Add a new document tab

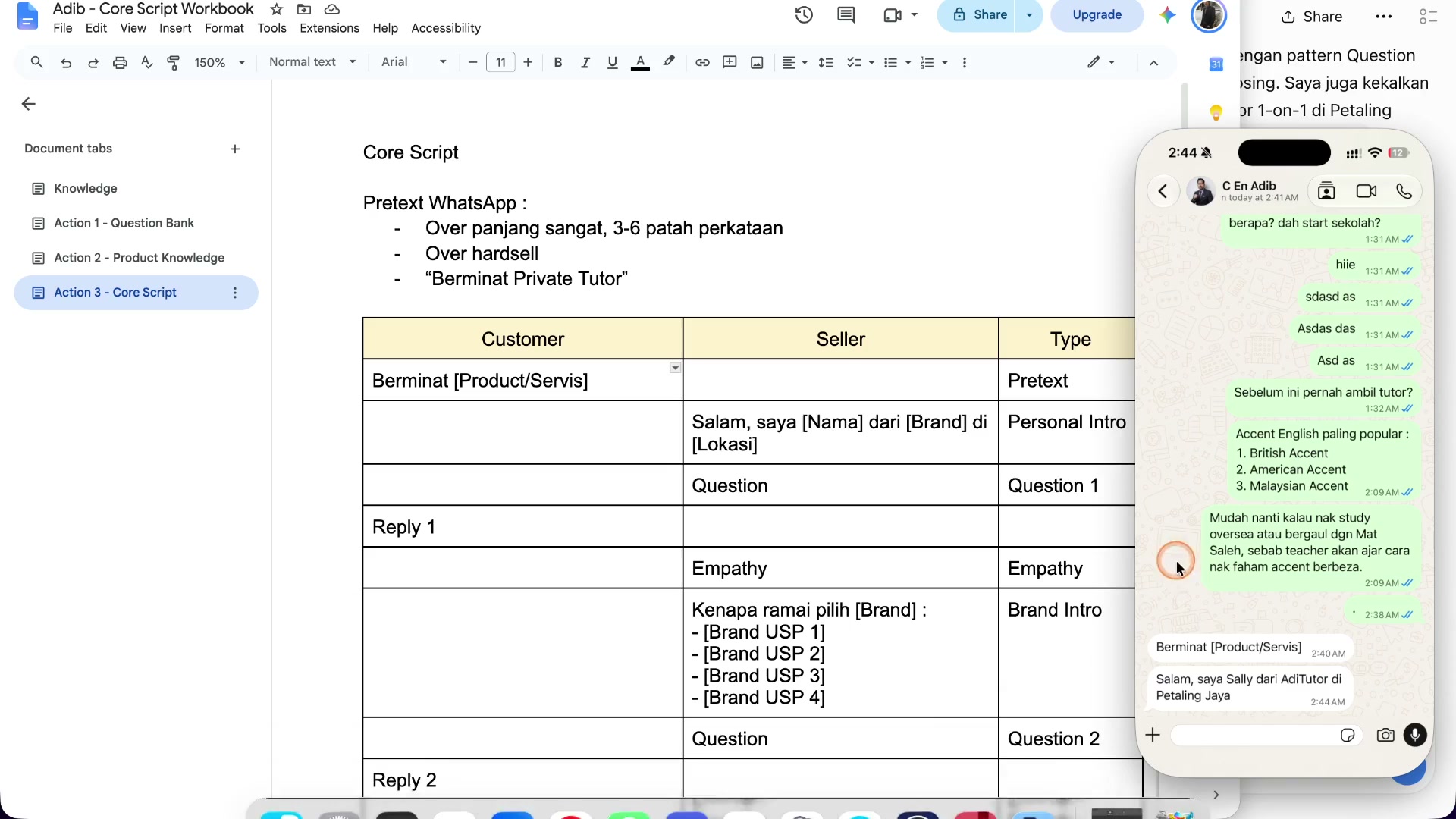click(235, 149)
